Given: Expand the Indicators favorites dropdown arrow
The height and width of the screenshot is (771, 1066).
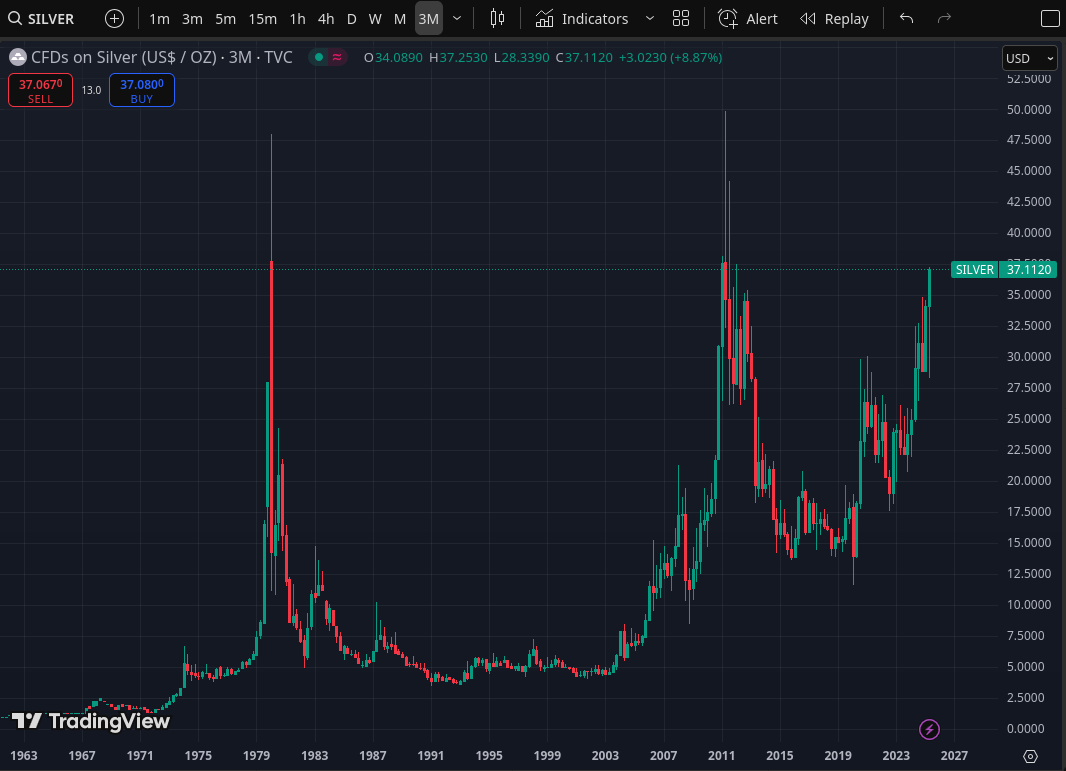Looking at the screenshot, I should coord(650,18).
